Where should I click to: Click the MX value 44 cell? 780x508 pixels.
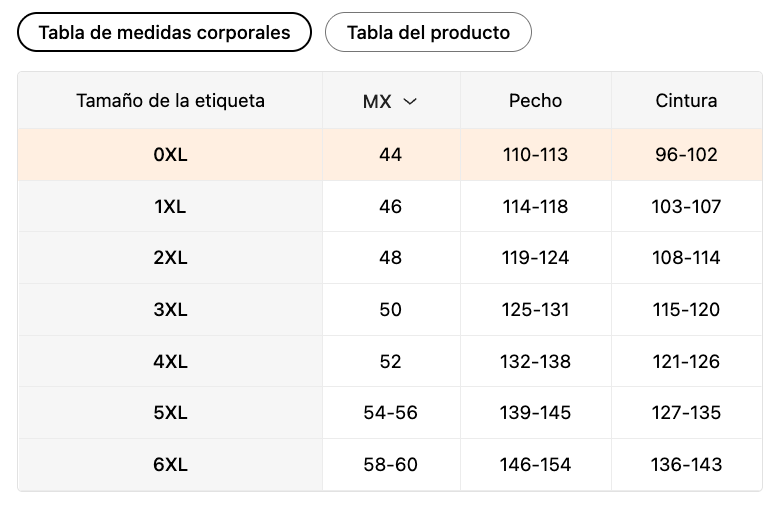391,155
